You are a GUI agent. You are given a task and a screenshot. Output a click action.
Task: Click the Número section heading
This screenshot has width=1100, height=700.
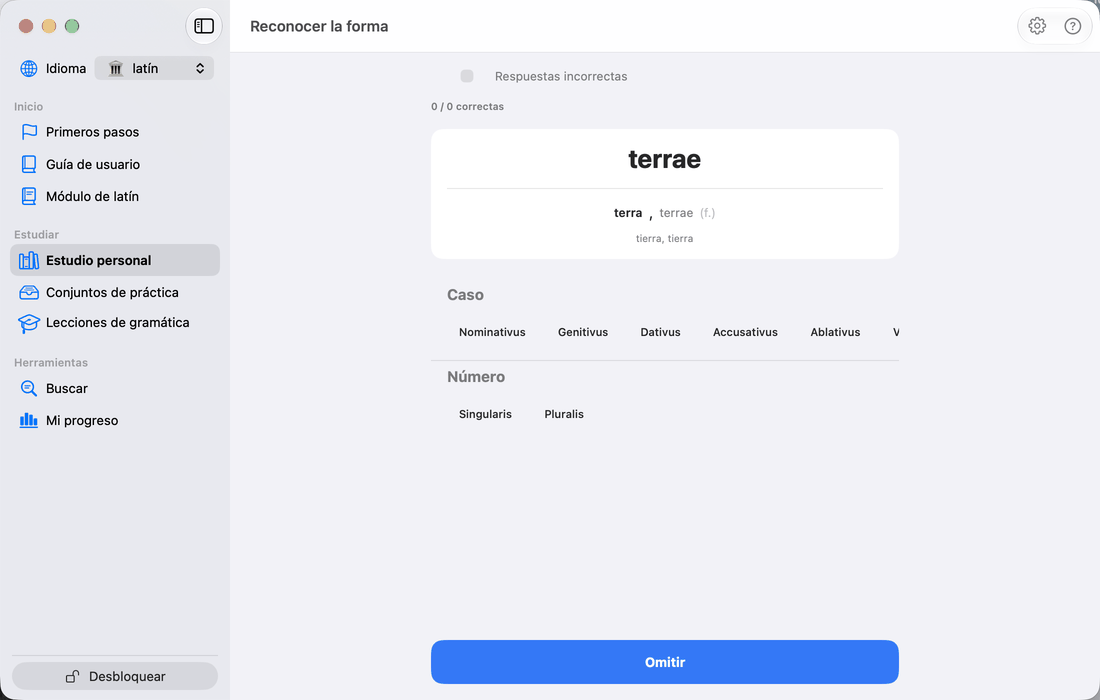click(476, 377)
